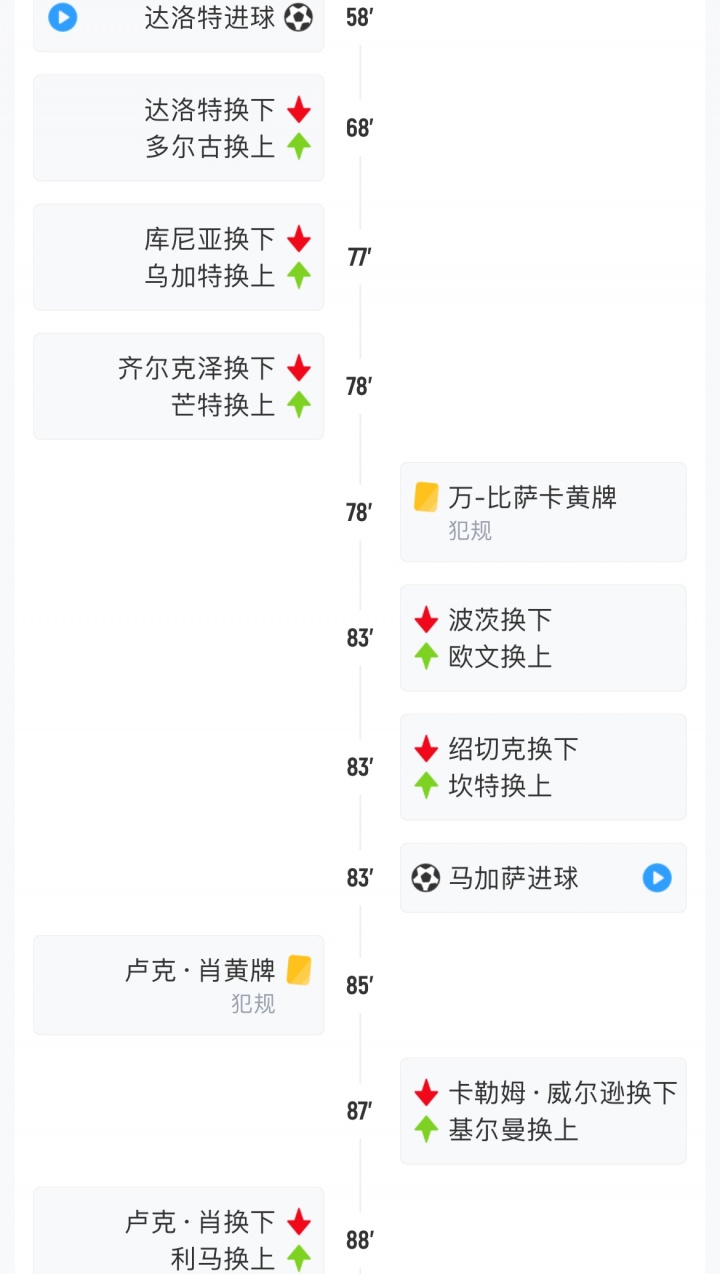Tap the 乌加特换上 player name
Image resolution: width=720 pixels, height=1274 pixels.
[210, 276]
